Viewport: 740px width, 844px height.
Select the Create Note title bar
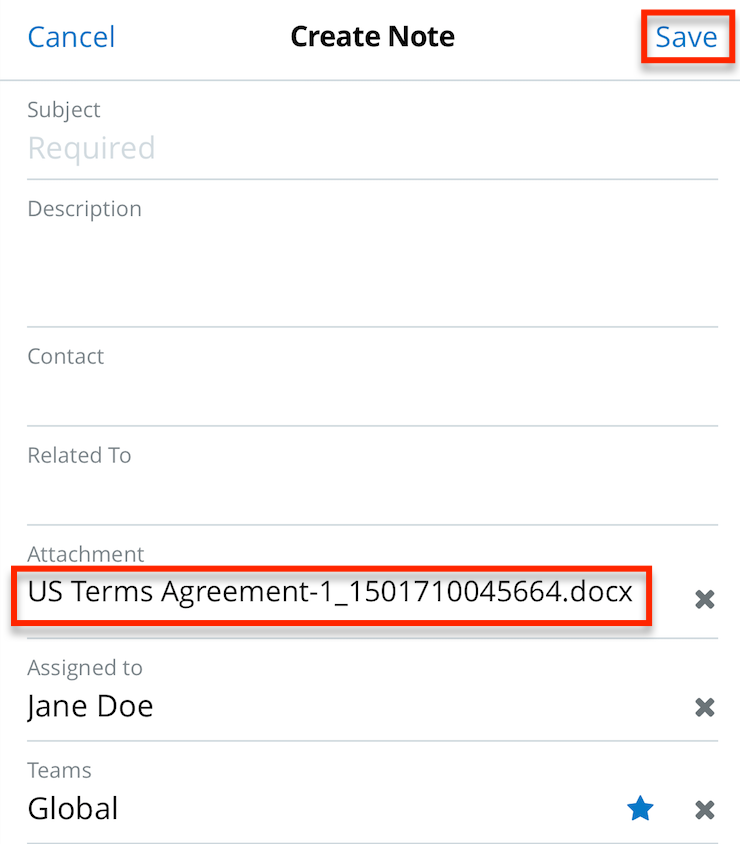point(372,36)
